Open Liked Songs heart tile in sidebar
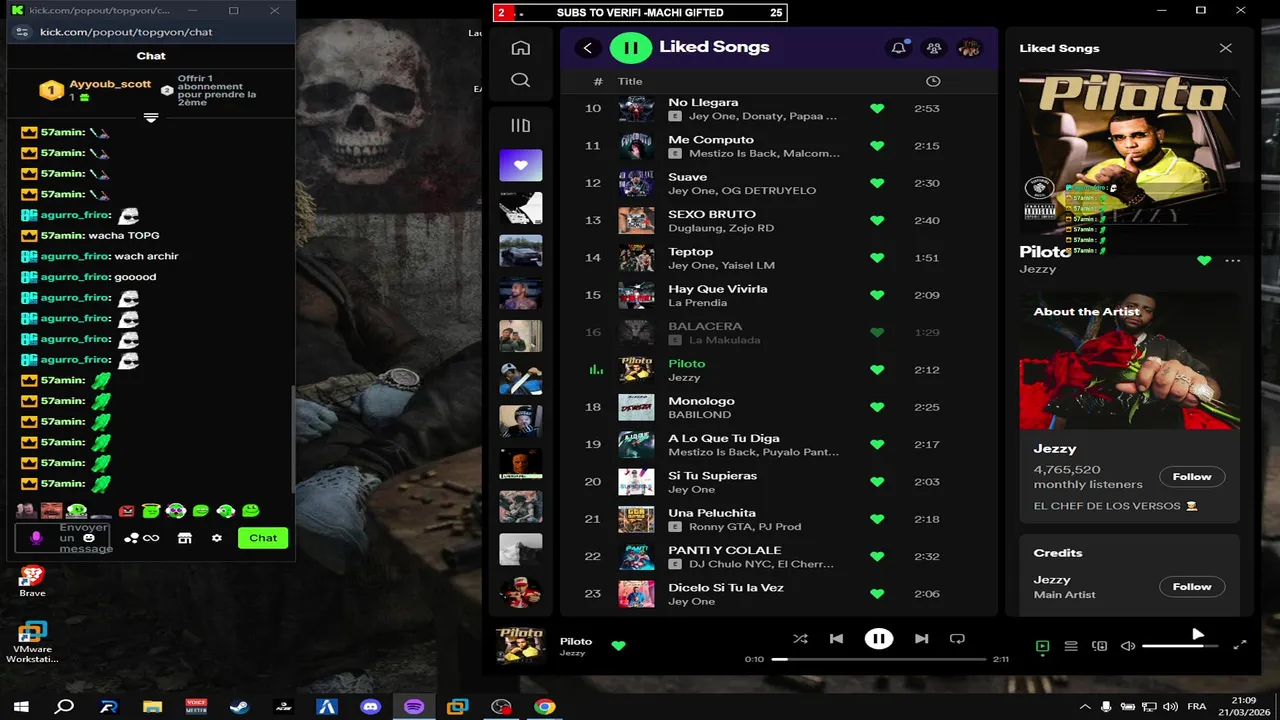Screen dimensions: 1280x720 coord(520,165)
